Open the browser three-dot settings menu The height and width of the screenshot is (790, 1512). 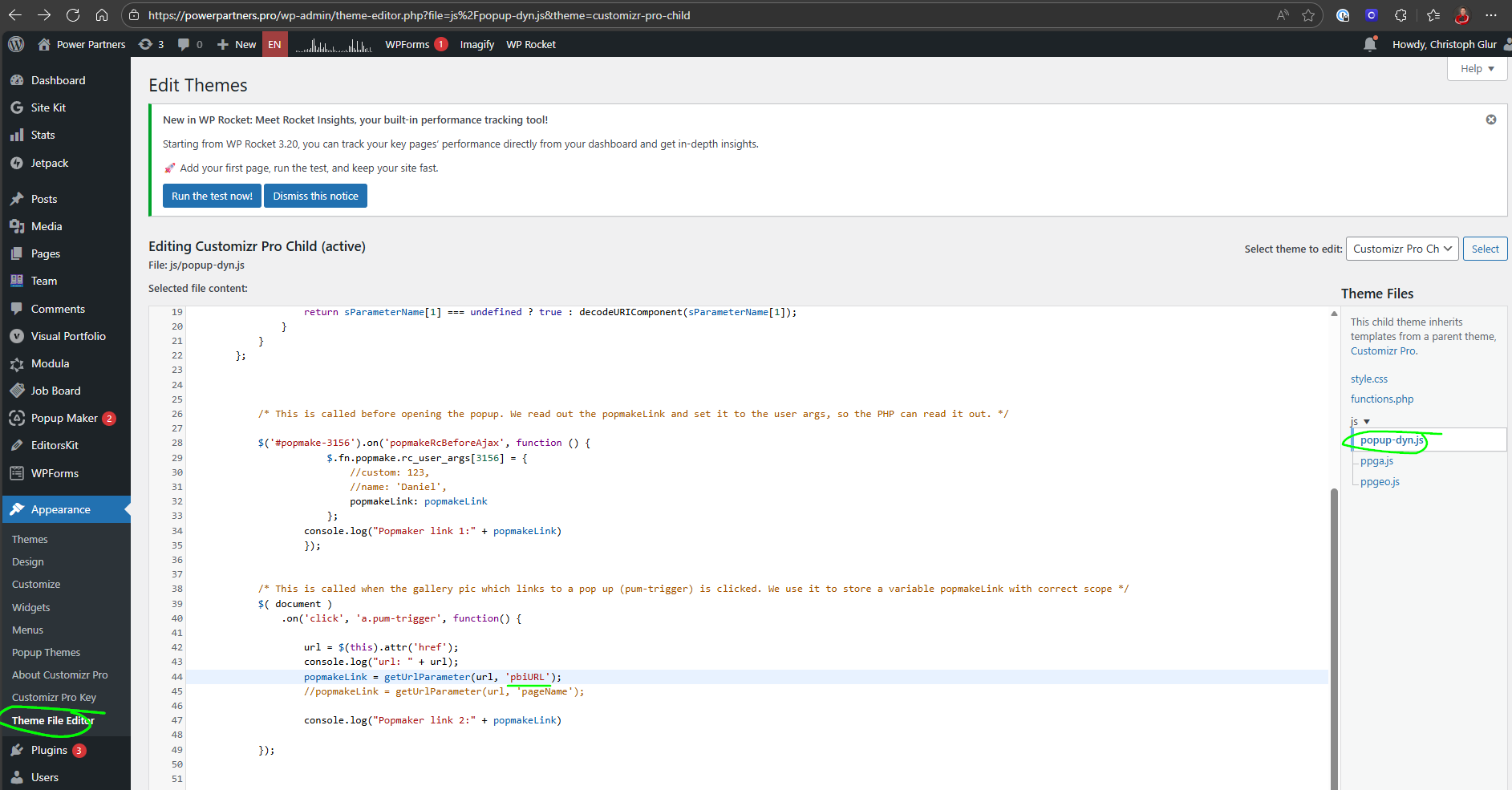tap(1491, 15)
